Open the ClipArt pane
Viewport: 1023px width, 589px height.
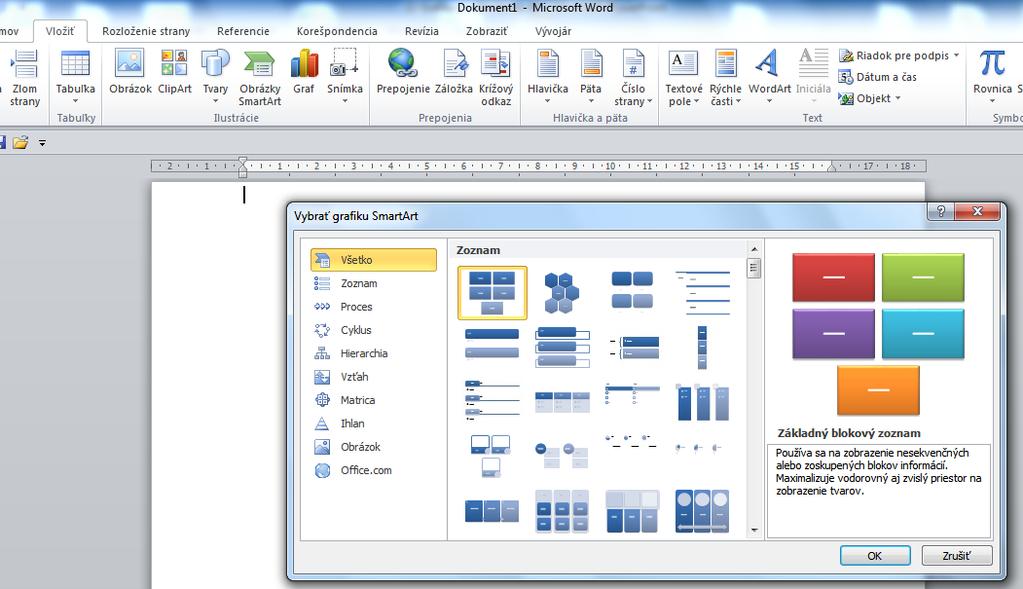pos(174,72)
